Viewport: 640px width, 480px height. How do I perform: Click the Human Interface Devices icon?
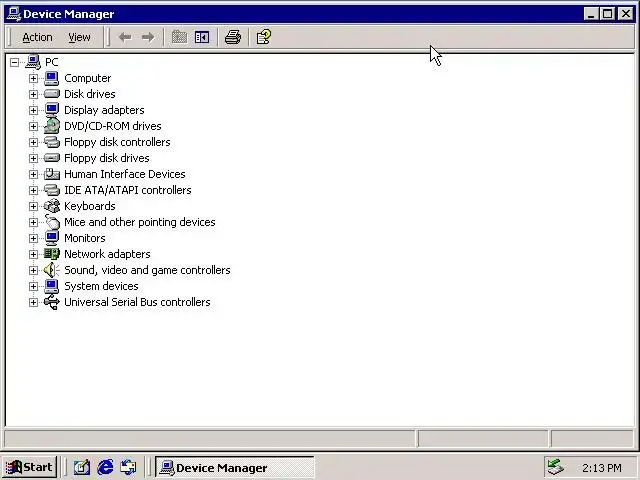[52, 174]
